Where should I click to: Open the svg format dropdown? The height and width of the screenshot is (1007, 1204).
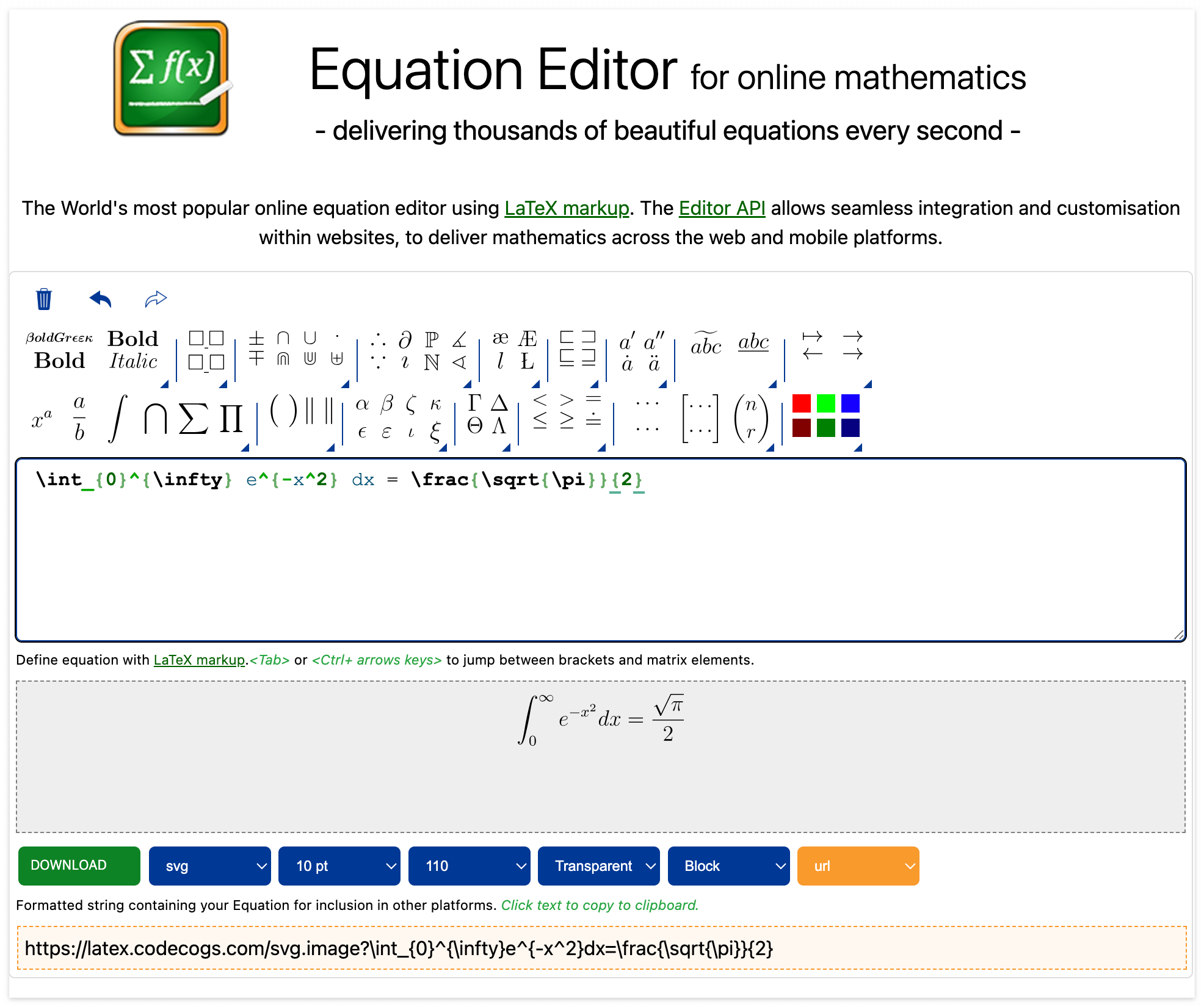pyautogui.click(x=209, y=865)
